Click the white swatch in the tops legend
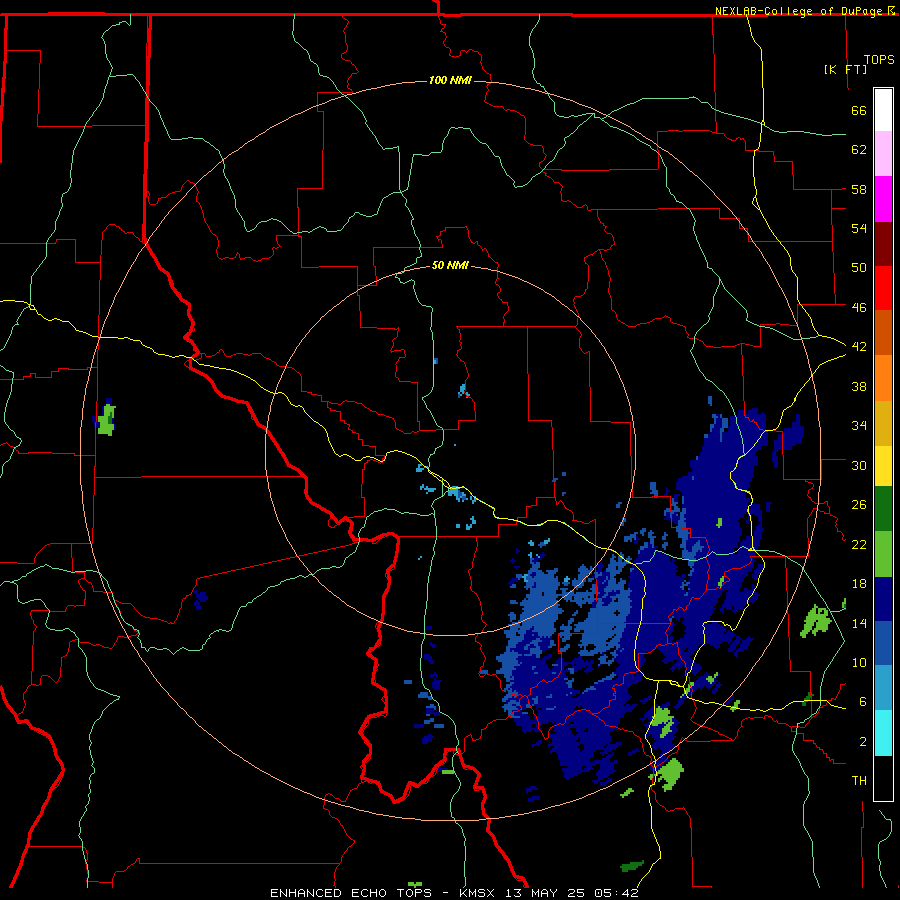The image size is (900, 900). click(x=883, y=110)
